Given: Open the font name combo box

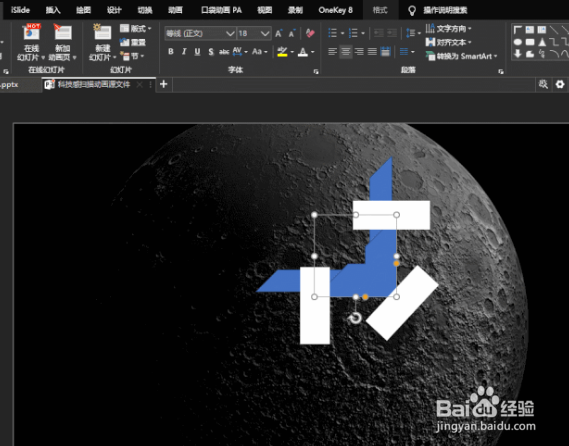Looking at the screenshot, I should pos(200,34).
